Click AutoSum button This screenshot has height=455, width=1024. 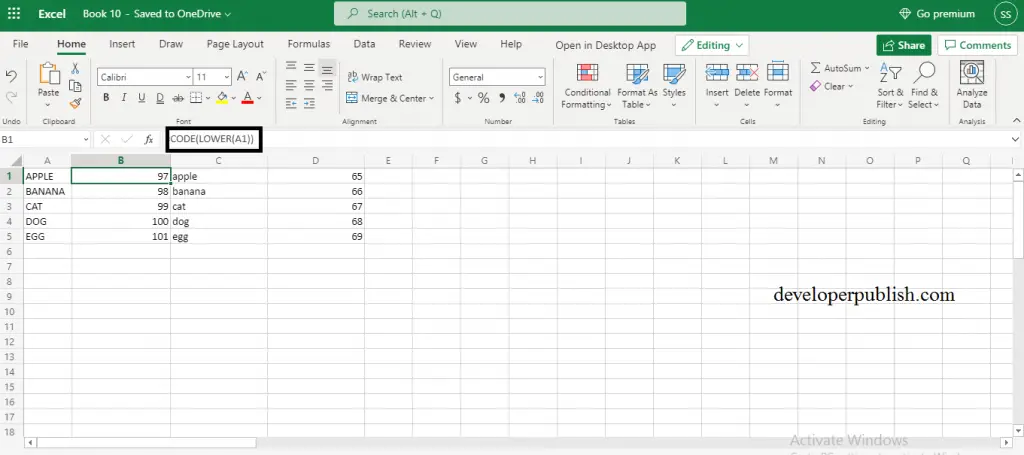pyautogui.click(x=835, y=68)
